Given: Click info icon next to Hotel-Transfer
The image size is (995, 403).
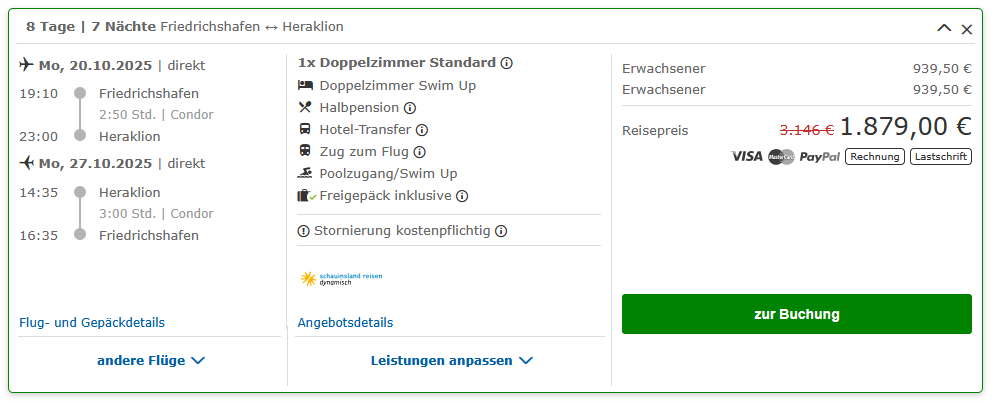Looking at the screenshot, I should (x=422, y=130).
